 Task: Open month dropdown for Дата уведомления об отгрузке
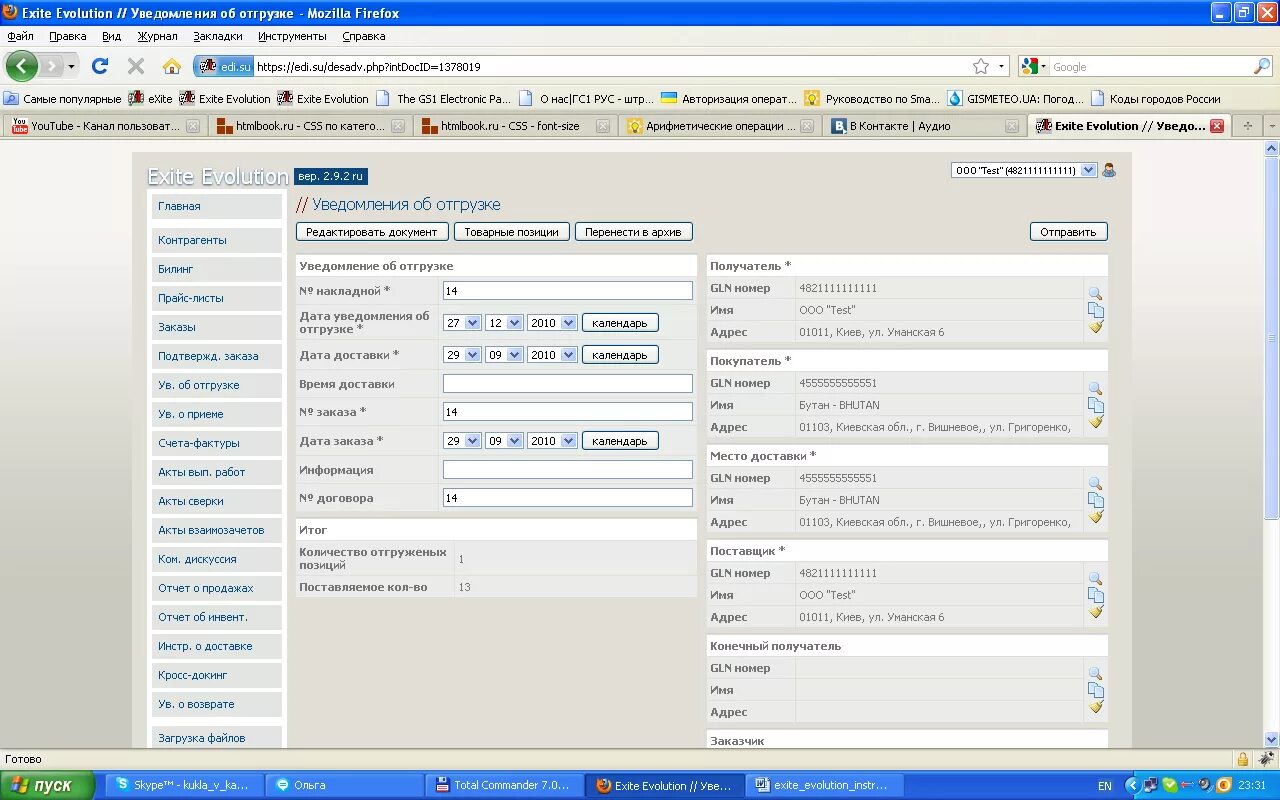point(504,323)
